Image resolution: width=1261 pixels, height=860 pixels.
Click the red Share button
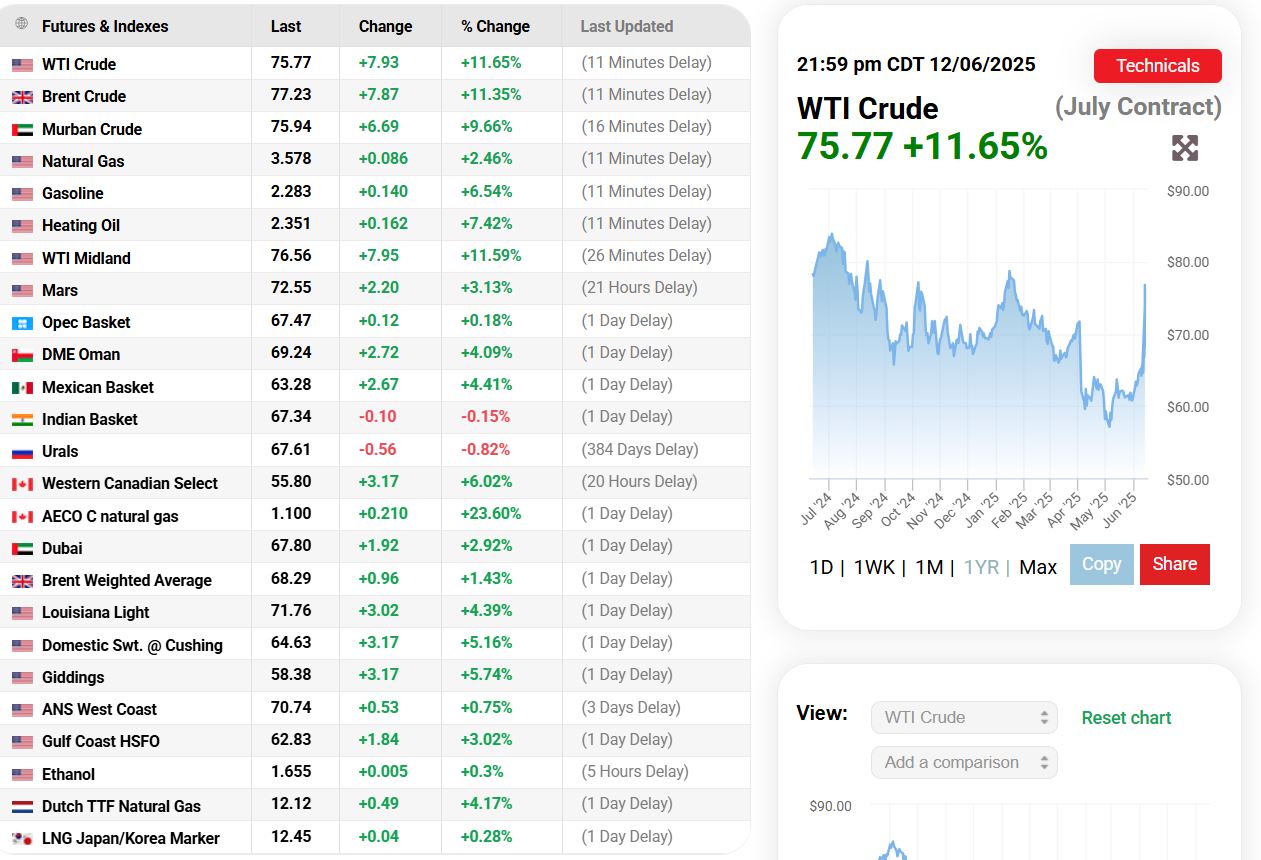(1175, 564)
